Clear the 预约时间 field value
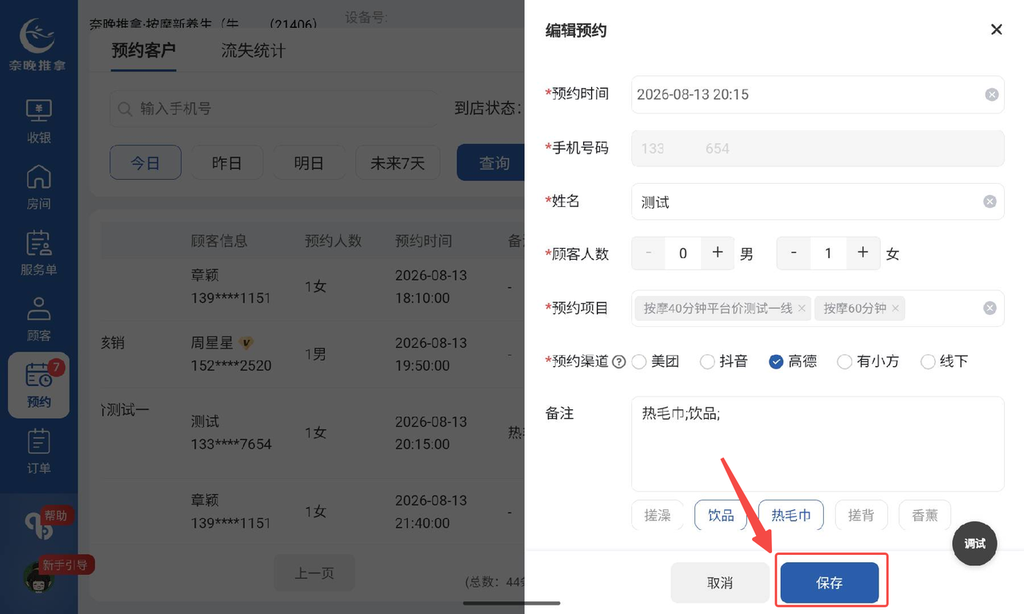 click(991, 95)
